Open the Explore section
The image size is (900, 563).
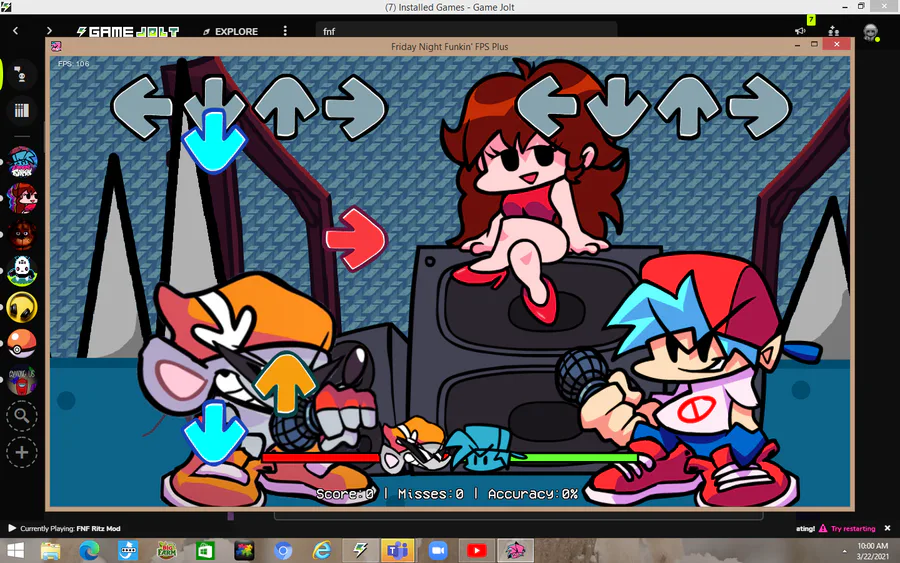pyautogui.click(x=230, y=32)
